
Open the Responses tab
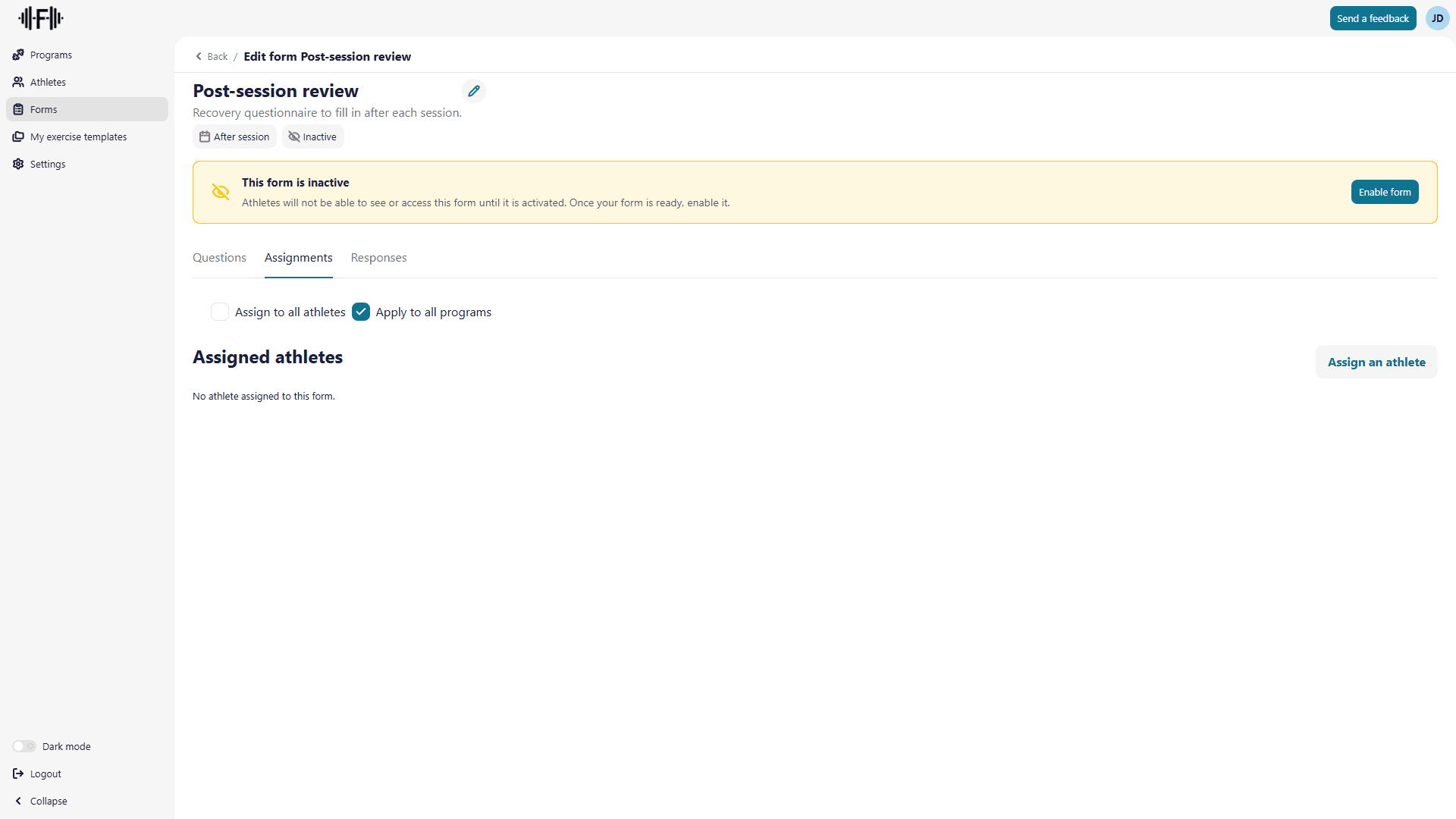point(378,258)
